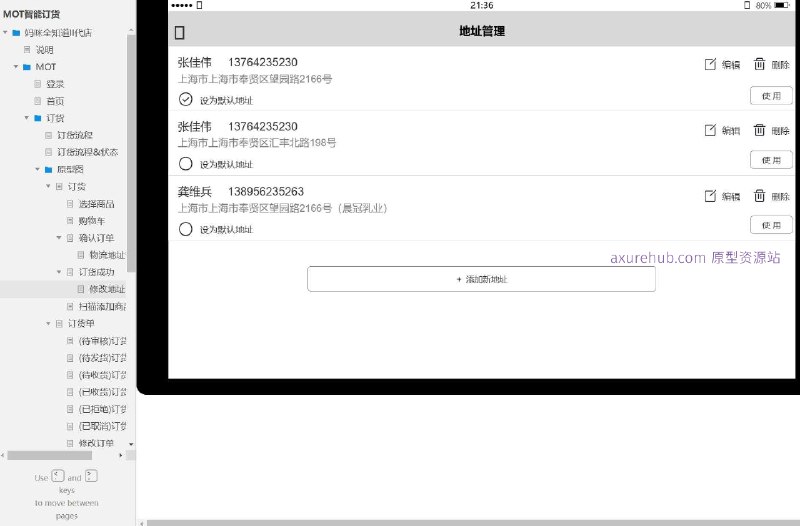
Task: Open the (待发货)订货单 page
Action: coord(103,358)
